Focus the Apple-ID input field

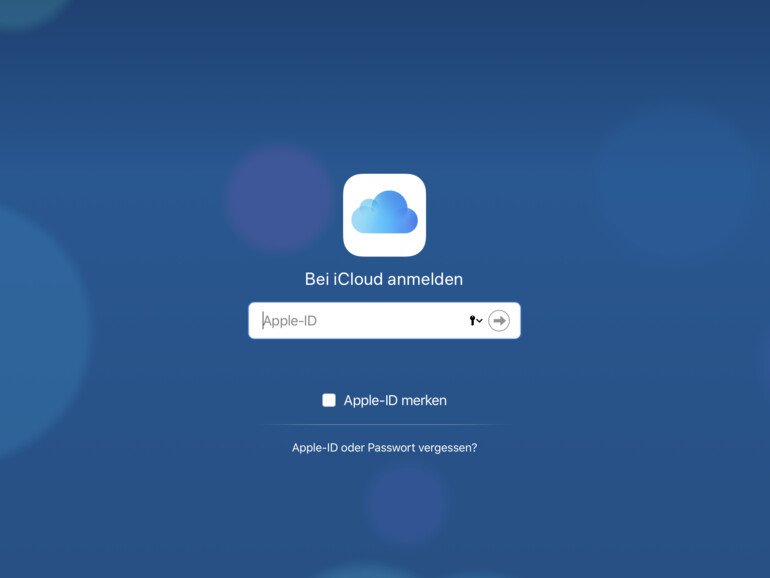pyautogui.click(x=384, y=321)
